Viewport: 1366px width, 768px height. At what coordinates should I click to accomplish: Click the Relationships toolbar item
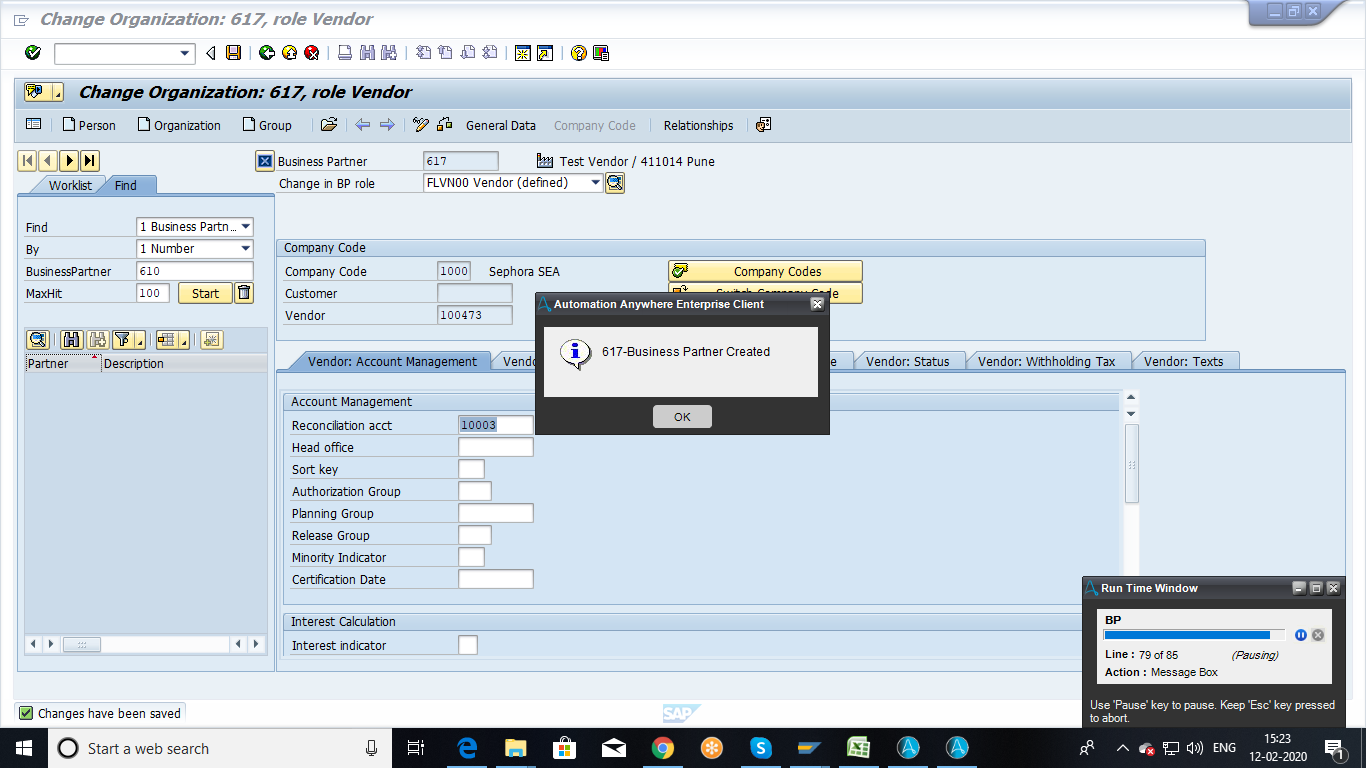coord(698,125)
